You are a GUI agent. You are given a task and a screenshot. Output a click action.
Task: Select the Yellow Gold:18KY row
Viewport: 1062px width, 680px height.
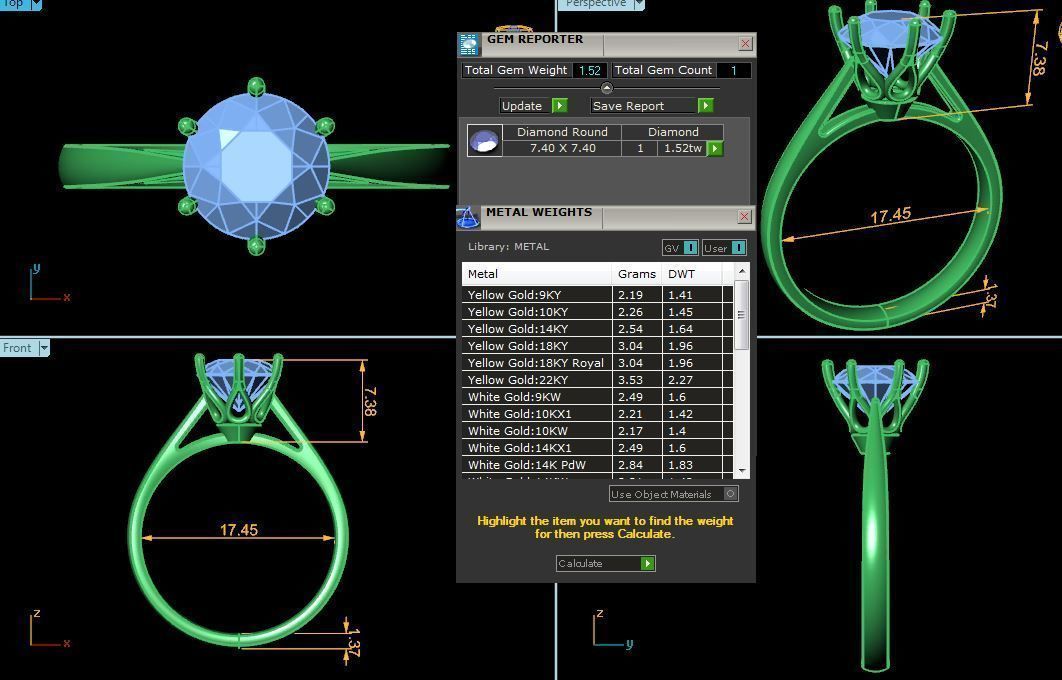click(597, 346)
